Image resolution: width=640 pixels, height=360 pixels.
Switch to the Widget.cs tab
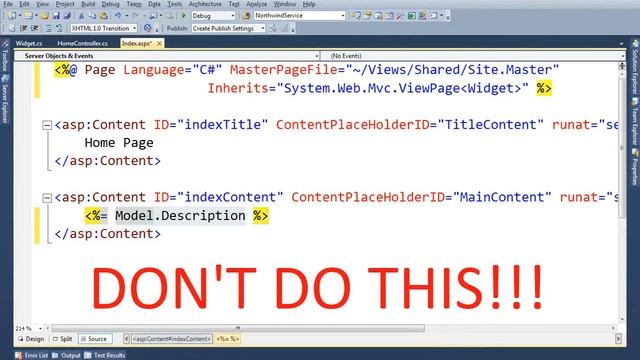point(29,43)
